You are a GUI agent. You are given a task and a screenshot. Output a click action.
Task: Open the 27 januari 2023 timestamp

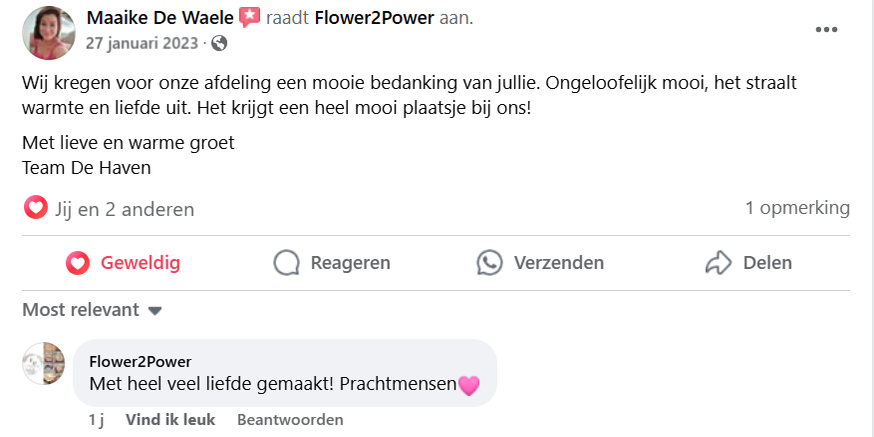pyautogui.click(x=143, y=43)
